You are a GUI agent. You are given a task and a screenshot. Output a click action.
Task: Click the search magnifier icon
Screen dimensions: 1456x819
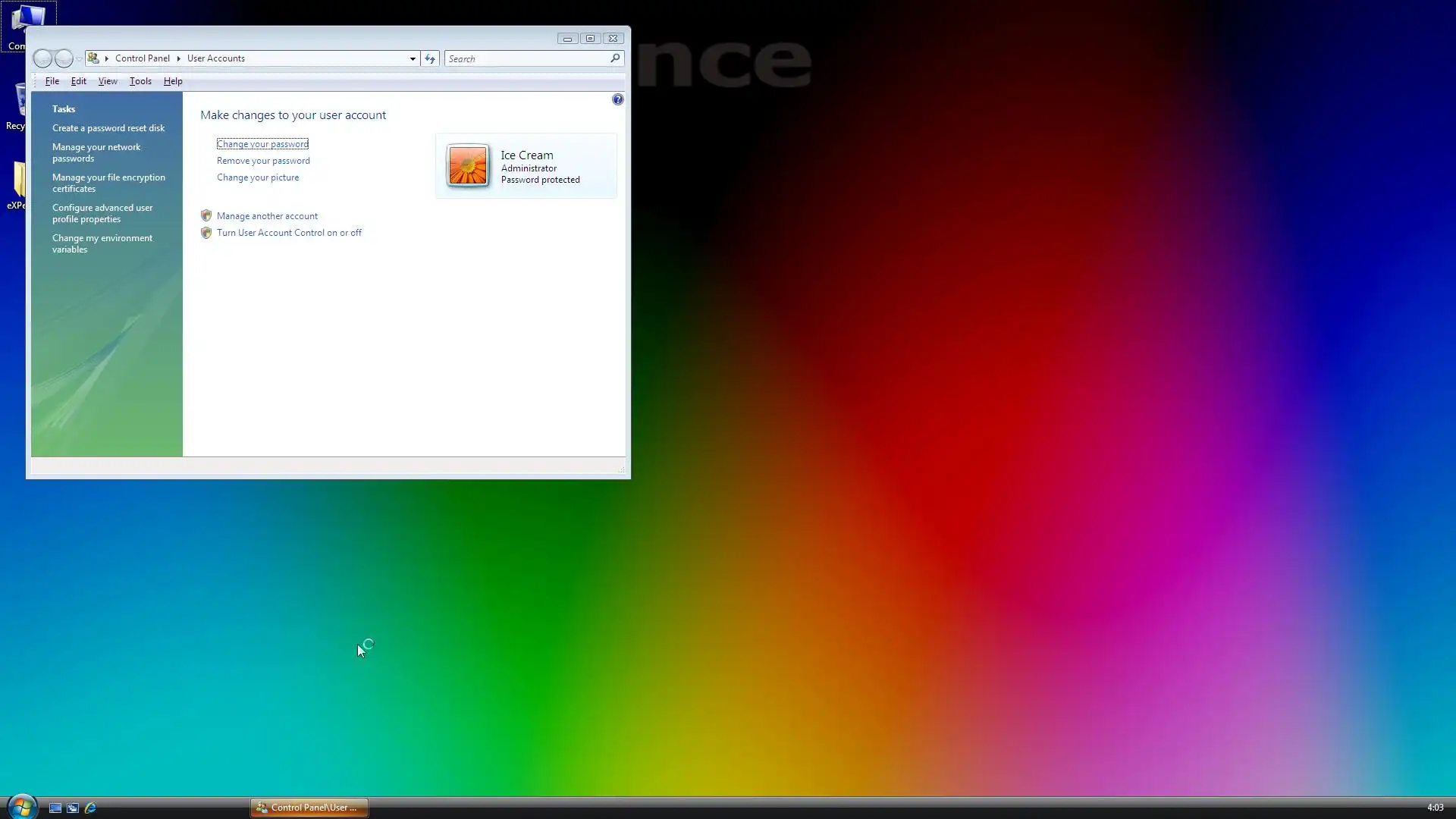615,58
